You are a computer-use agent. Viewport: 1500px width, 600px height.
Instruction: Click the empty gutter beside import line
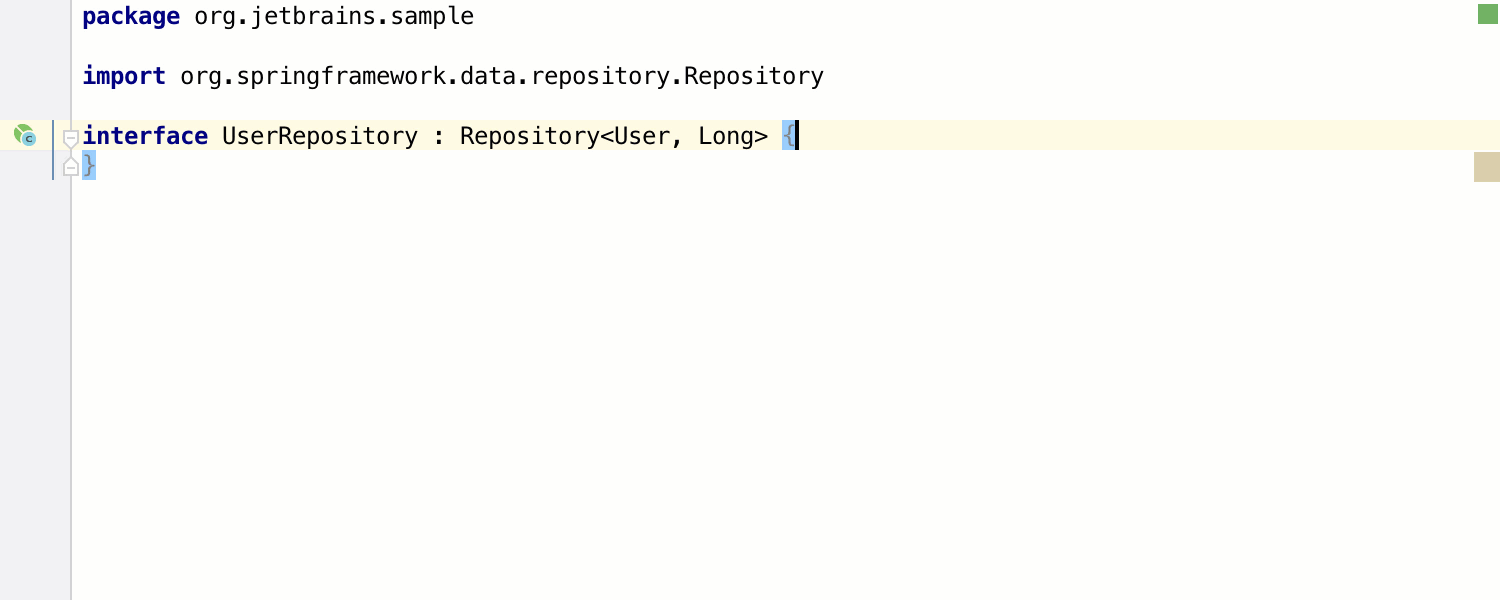click(x=35, y=76)
